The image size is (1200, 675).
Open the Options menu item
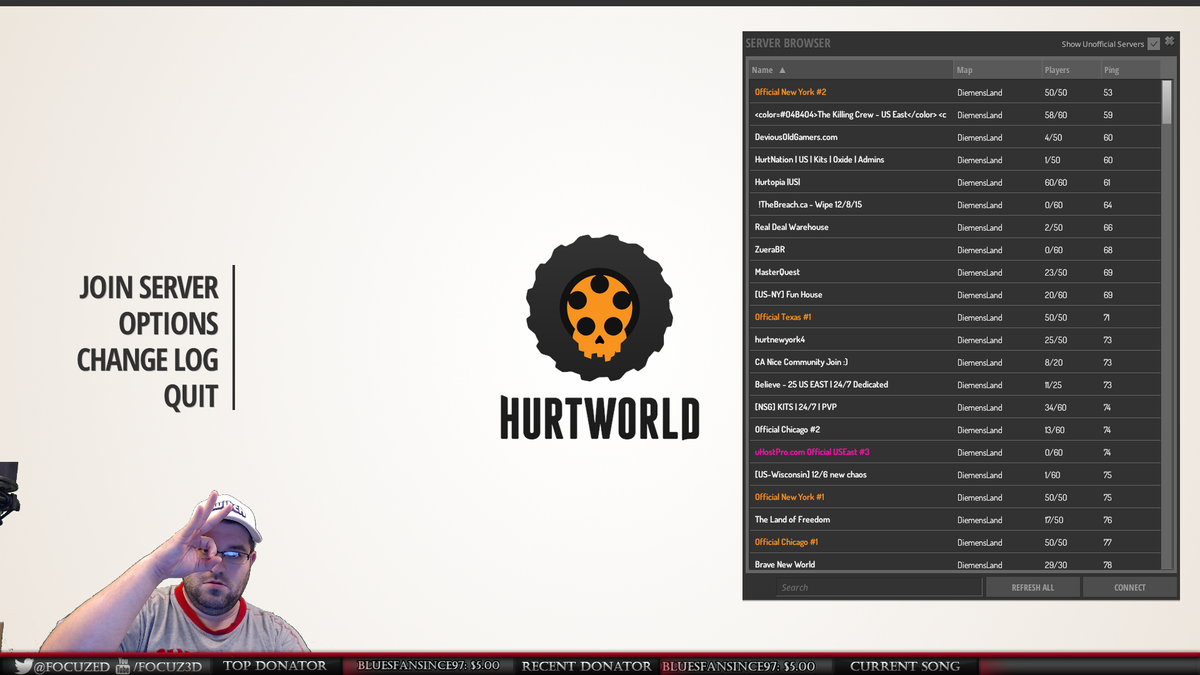(168, 324)
